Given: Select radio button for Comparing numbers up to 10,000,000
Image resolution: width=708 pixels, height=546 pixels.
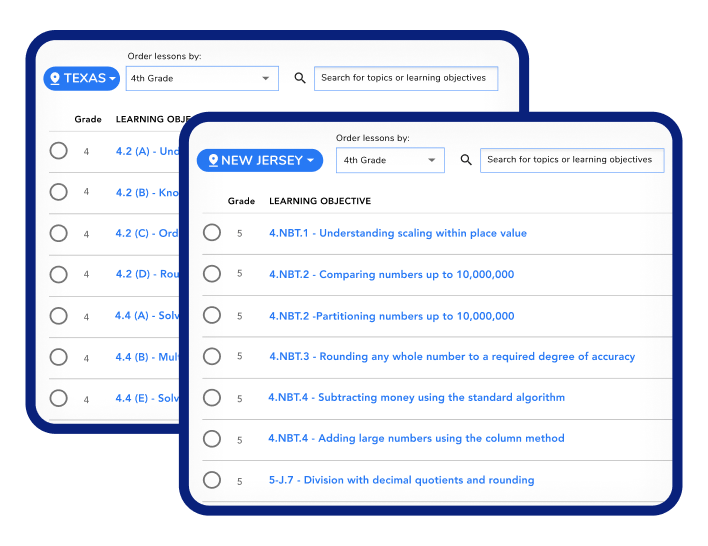Looking at the screenshot, I should click(x=212, y=274).
